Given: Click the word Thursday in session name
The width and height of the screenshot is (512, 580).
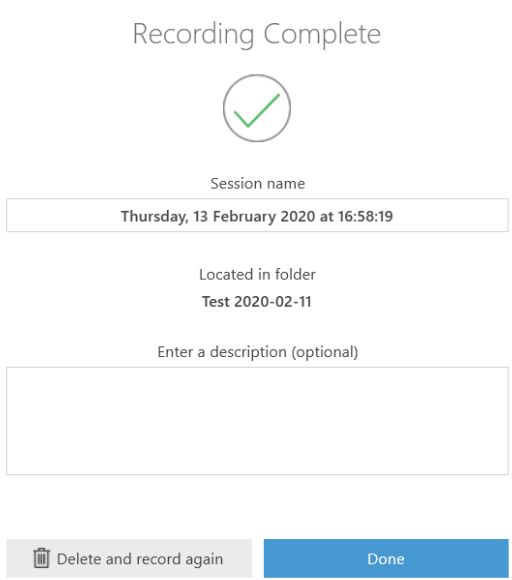Looking at the screenshot, I should (x=153, y=216).
